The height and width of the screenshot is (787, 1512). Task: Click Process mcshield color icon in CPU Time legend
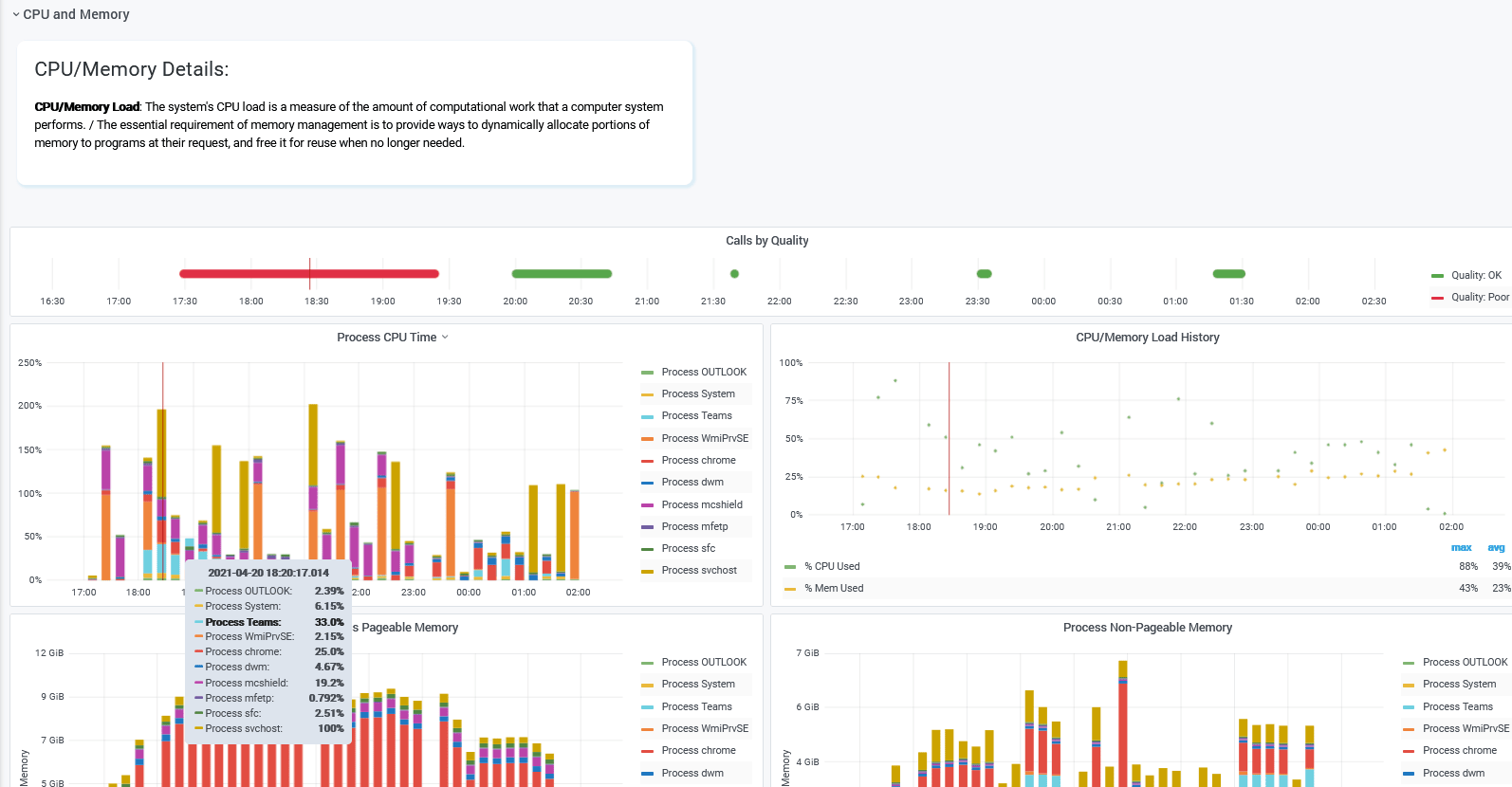pyautogui.click(x=648, y=505)
